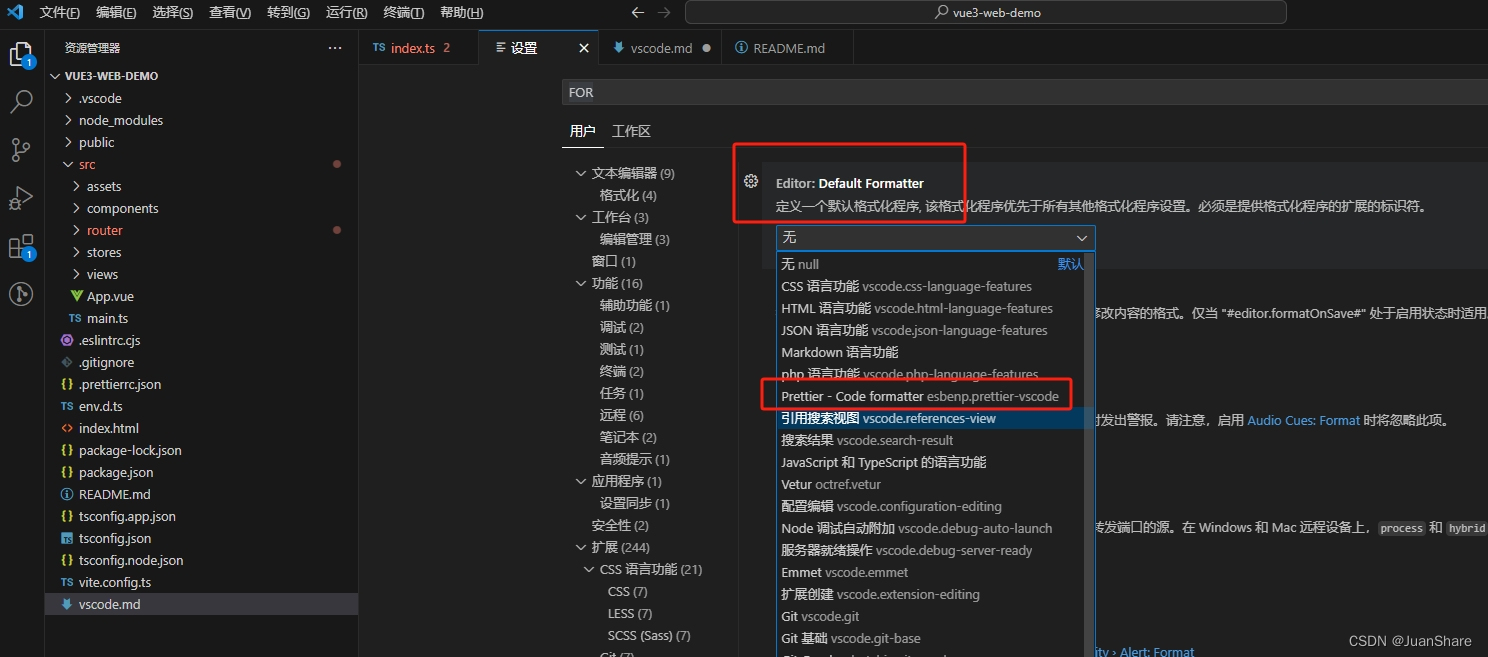The image size is (1488, 657).
Task: Open the Default Formatter dropdown showing 无
Action: 935,238
